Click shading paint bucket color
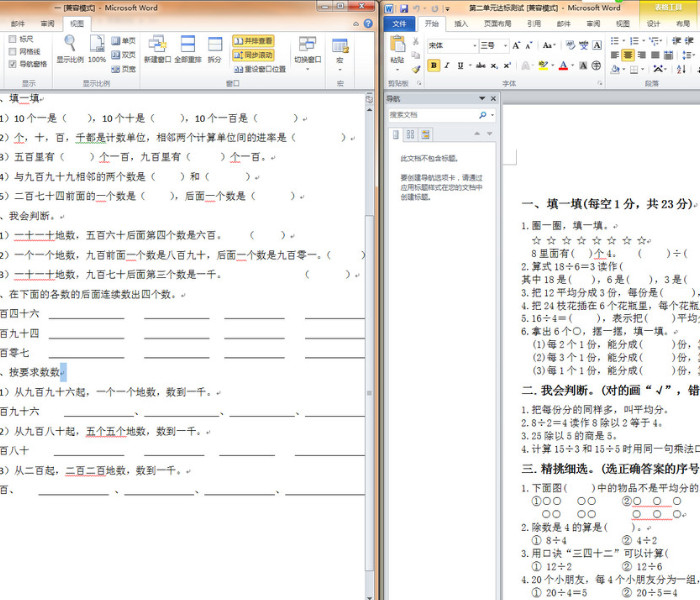This screenshot has width=700, height=600. [616, 69]
